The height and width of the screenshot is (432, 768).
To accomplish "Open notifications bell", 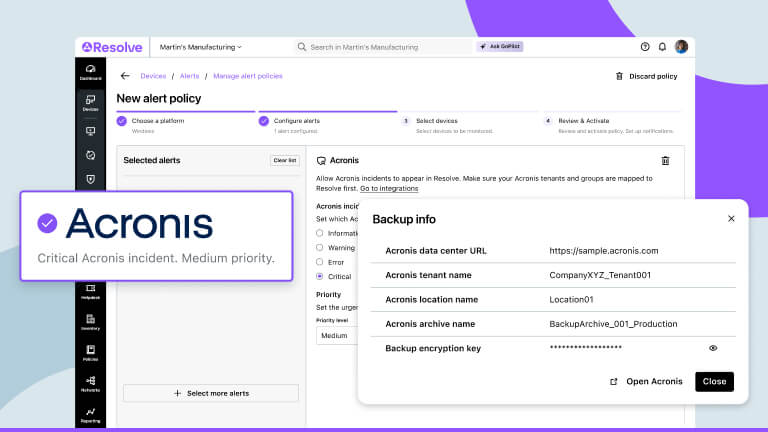I will pyautogui.click(x=662, y=47).
